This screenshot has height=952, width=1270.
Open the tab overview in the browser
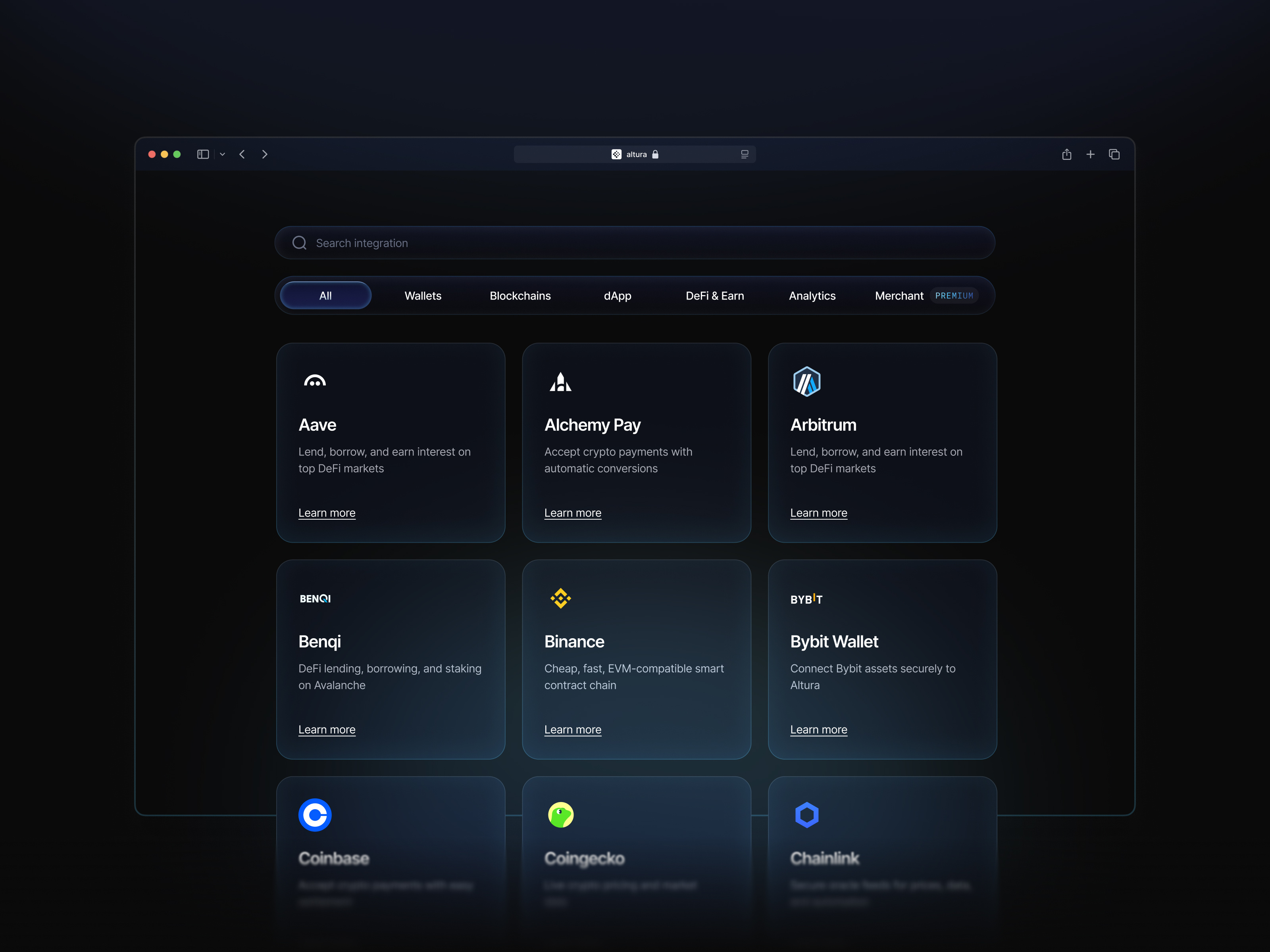1114,154
